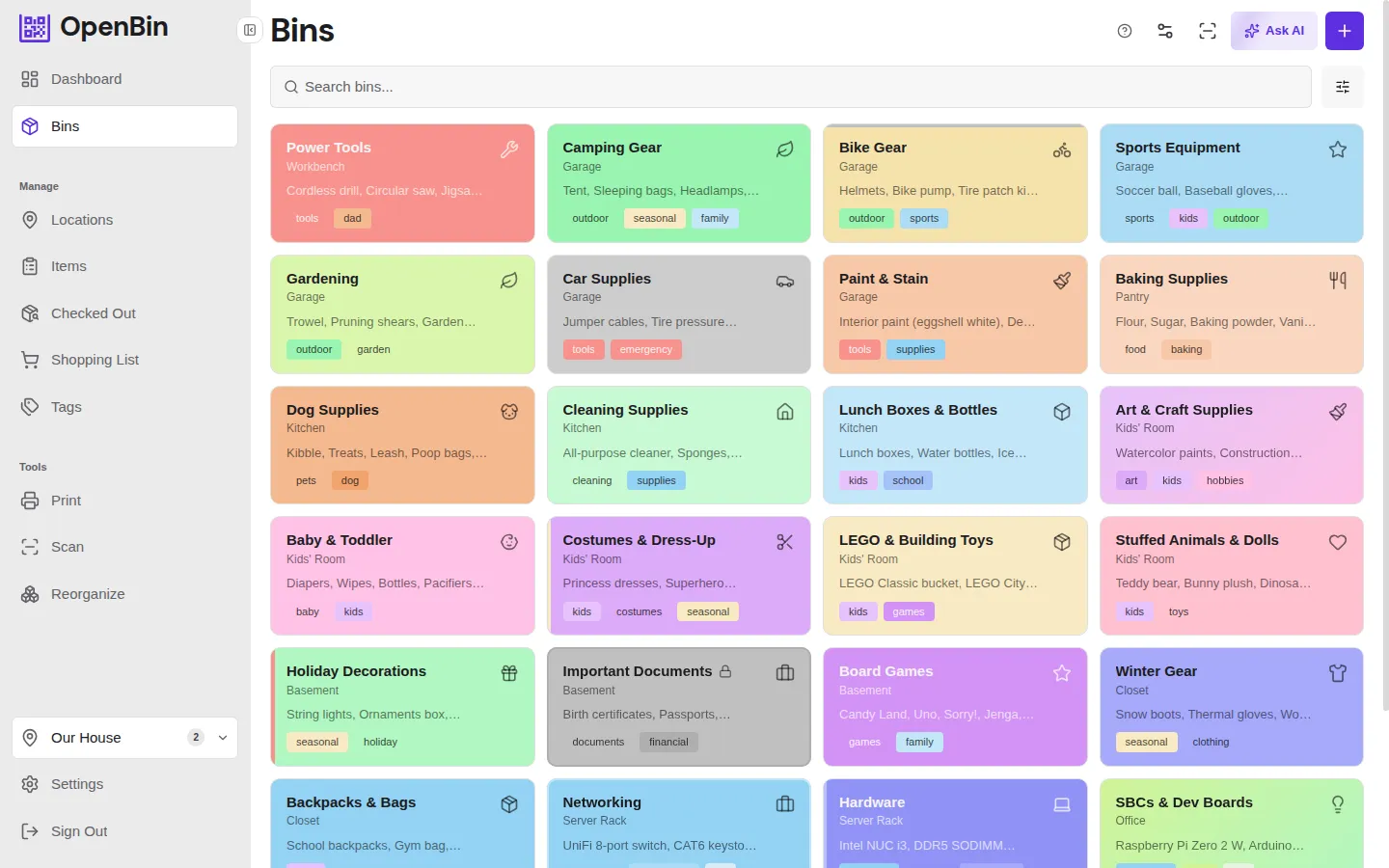Click the emergency tag on the Car Supplies bin

pos(646,349)
